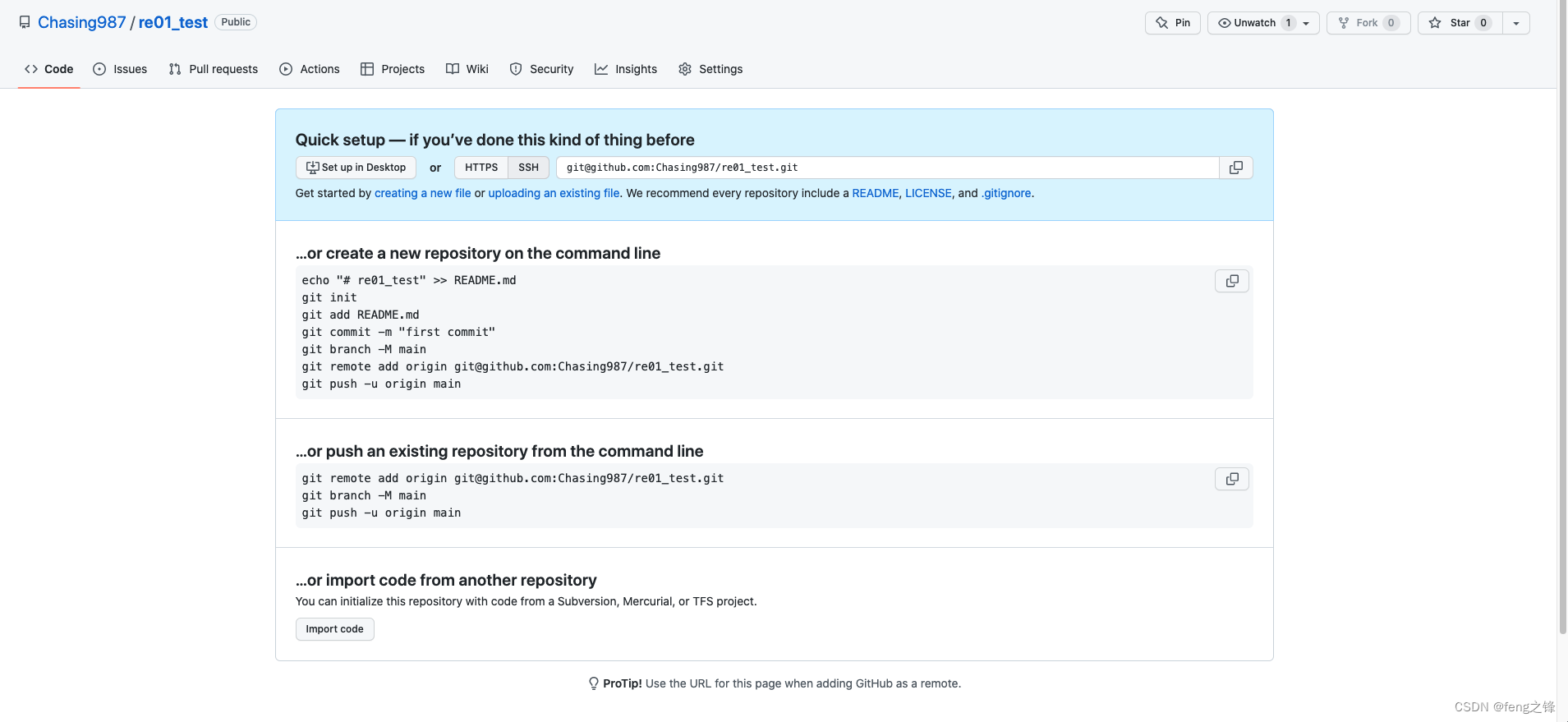This screenshot has width=1568, height=722.
Task: Select the HTTPS protocol option
Action: point(481,168)
